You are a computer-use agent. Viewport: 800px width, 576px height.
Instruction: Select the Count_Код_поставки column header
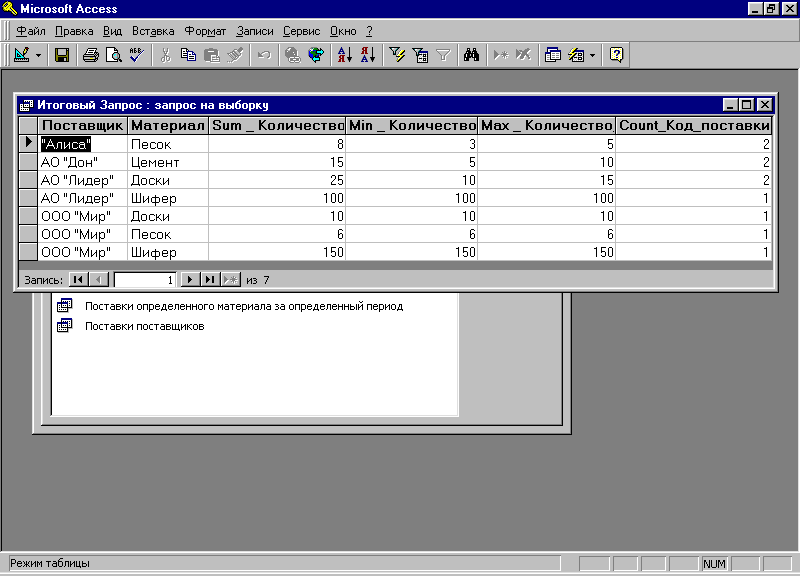(x=694, y=126)
